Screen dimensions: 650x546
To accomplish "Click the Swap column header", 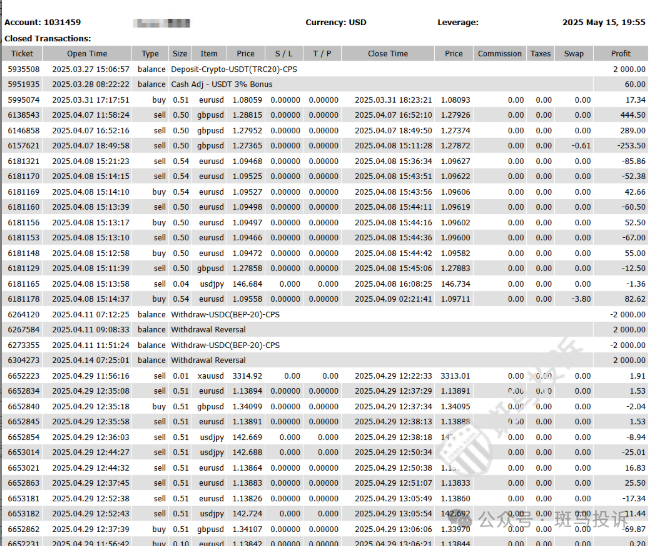I will click(574, 54).
